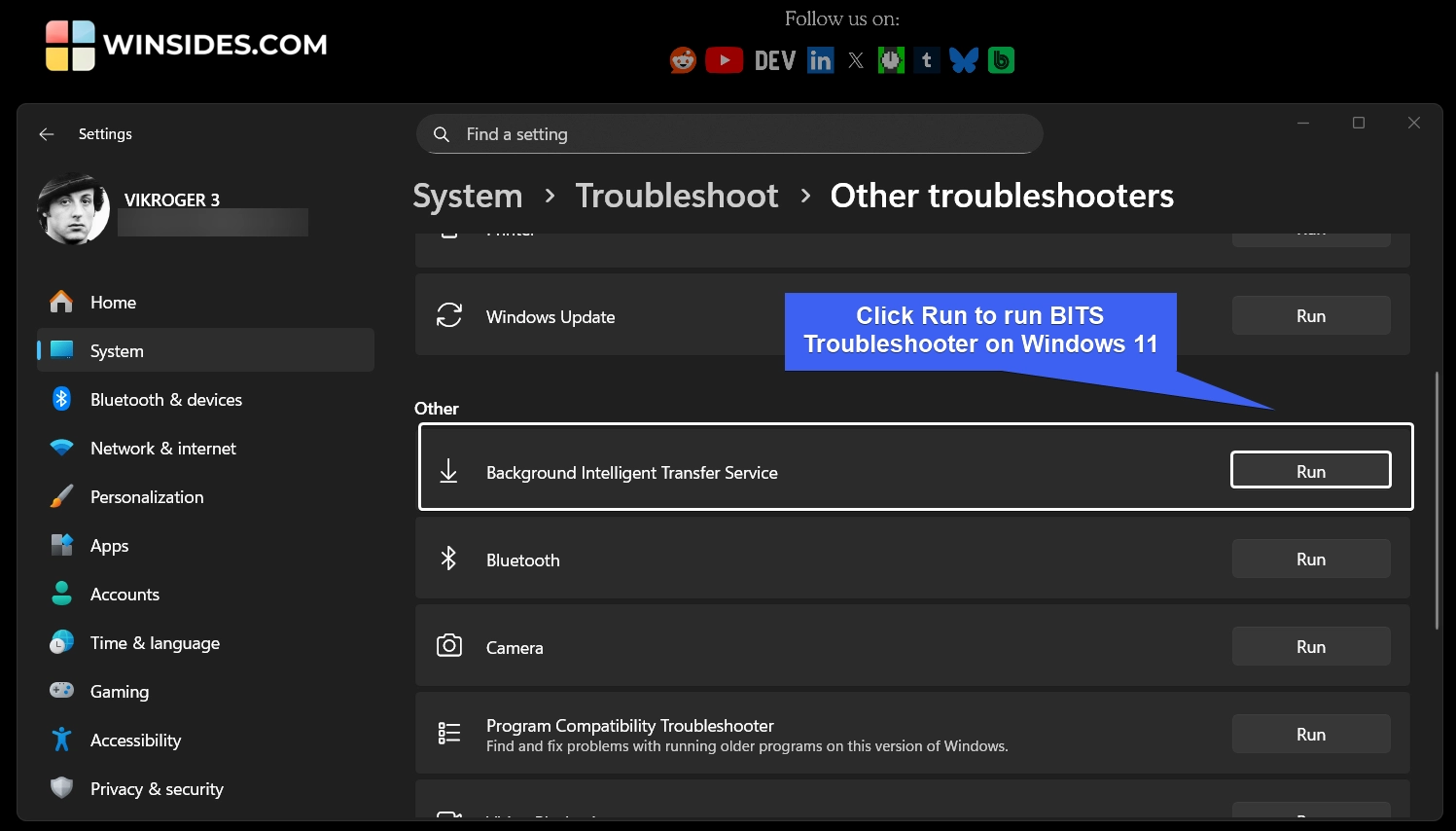The height and width of the screenshot is (831, 1456).
Task: Click the X social media icon
Action: tap(855, 59)
